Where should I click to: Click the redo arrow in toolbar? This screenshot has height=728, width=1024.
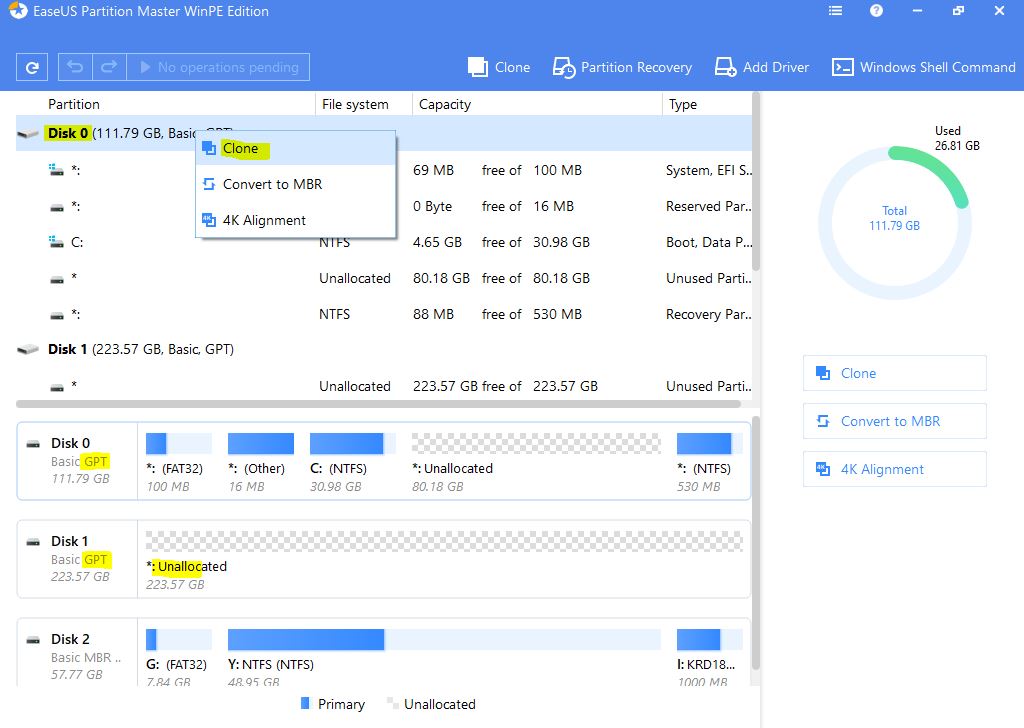[x=108, y=68]
